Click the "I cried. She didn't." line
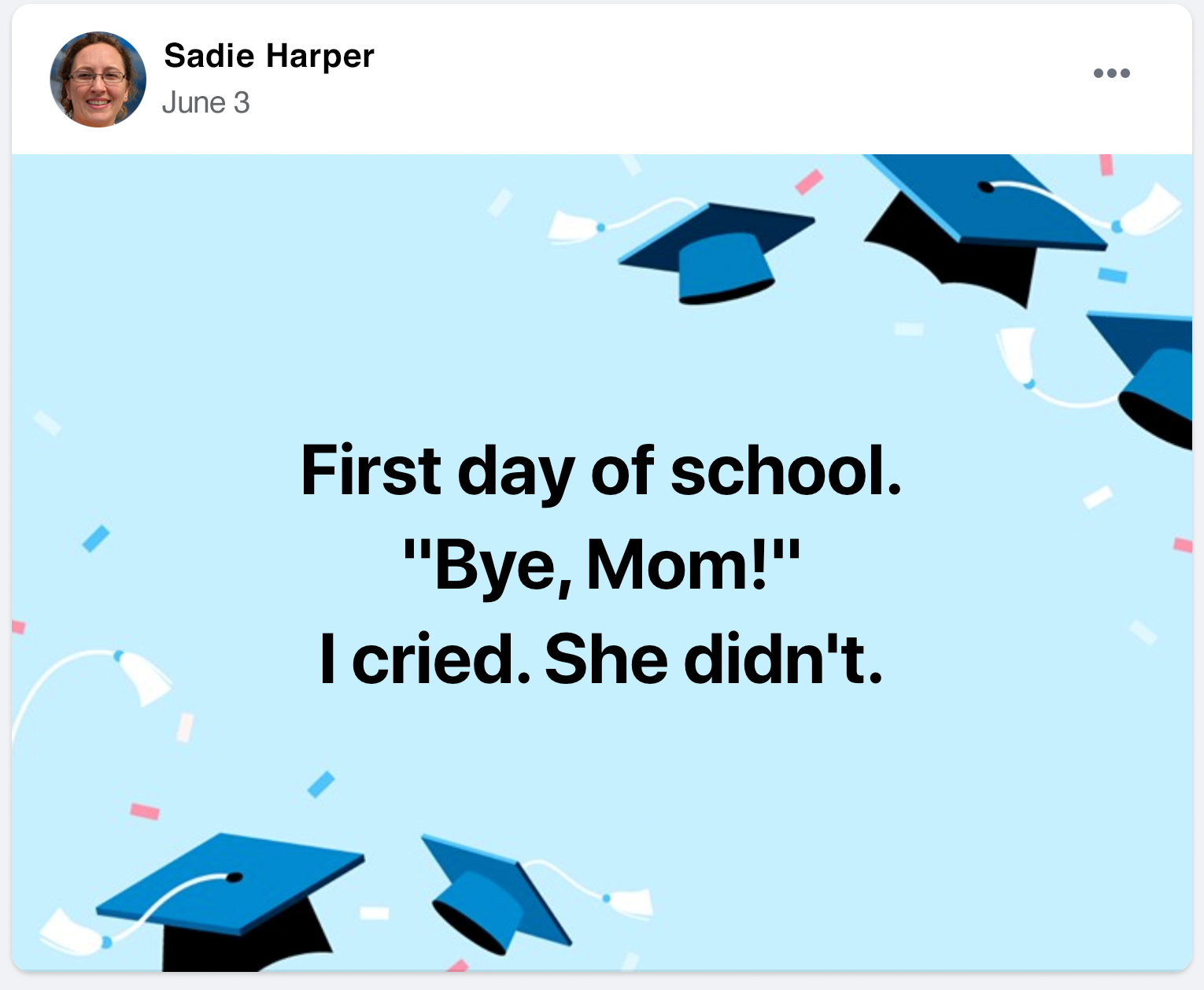The image size is (1204, 990). 600,659
